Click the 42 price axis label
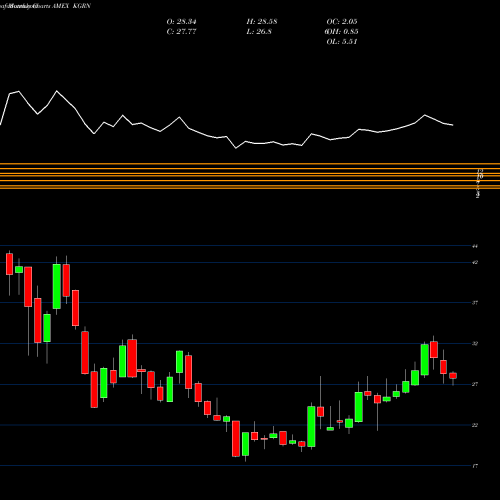Image resolution: width=500 pixels, height=500 pixels. (x=475, y=262)
